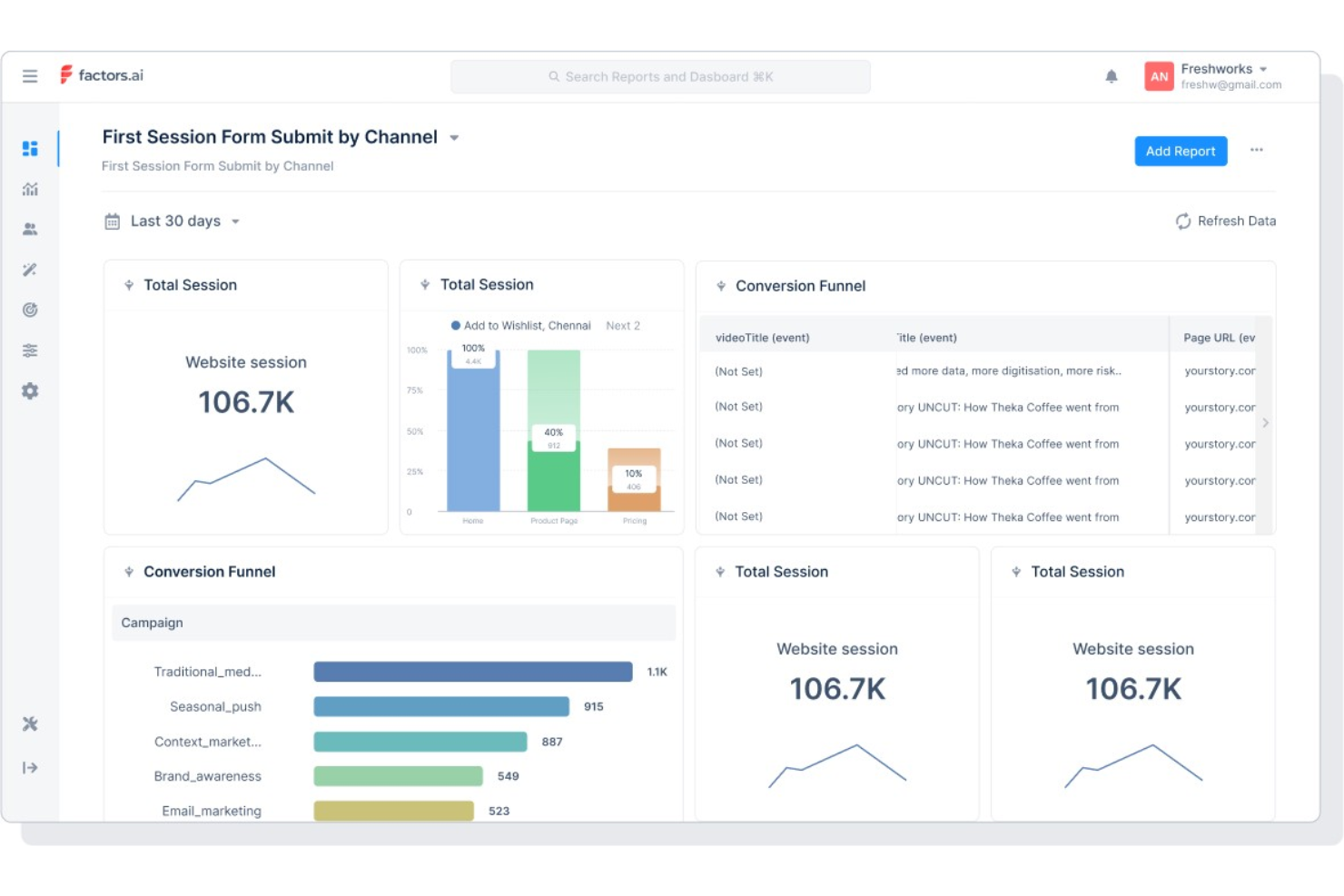Click the Add Report button

[x=1181, y=152]
